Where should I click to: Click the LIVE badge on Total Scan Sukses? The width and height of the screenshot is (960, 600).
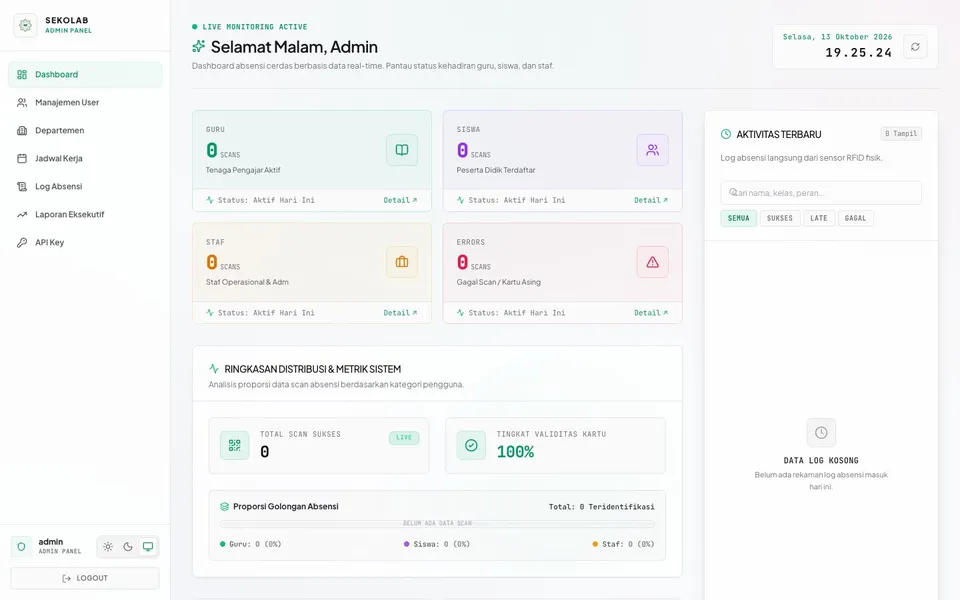[x=404, y=438]
